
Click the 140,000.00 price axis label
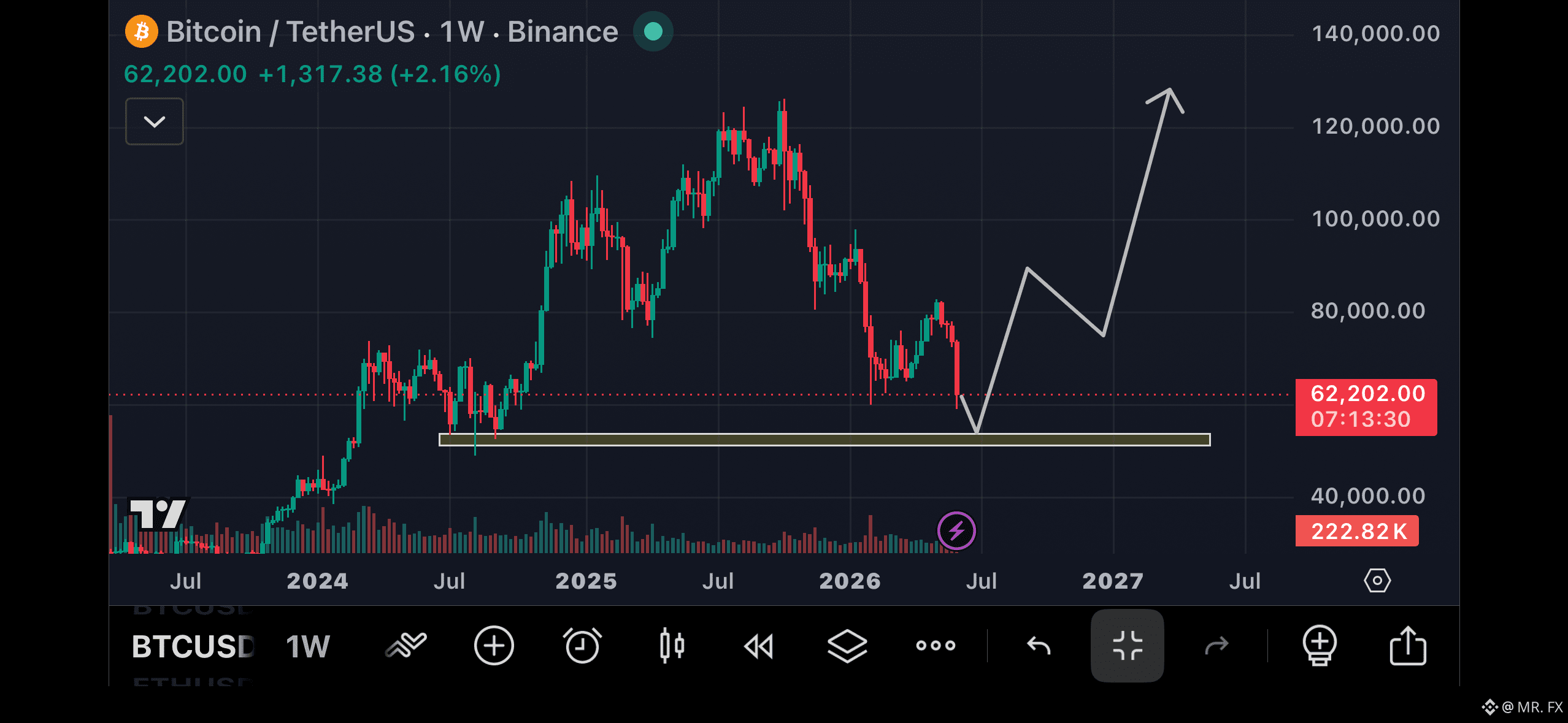tap(1375, 34)
